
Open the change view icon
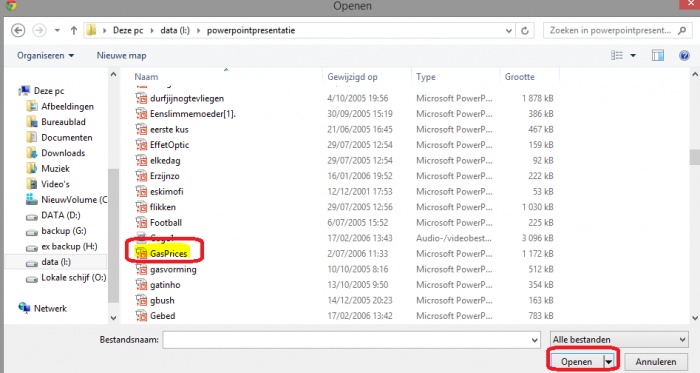click(617, 55)
